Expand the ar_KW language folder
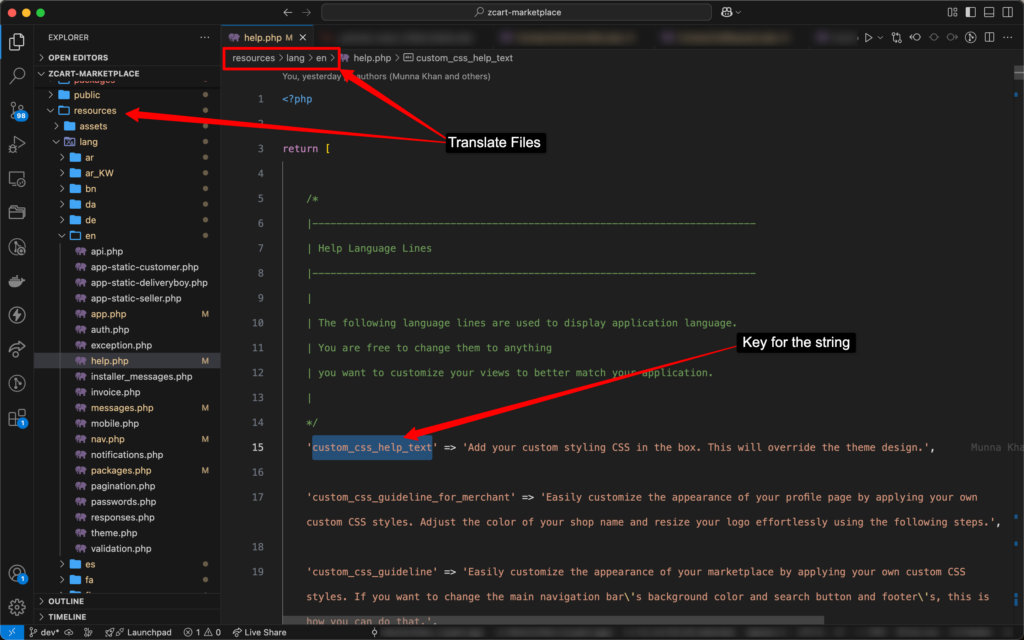The image size is (1024, 640). point(98,173)
